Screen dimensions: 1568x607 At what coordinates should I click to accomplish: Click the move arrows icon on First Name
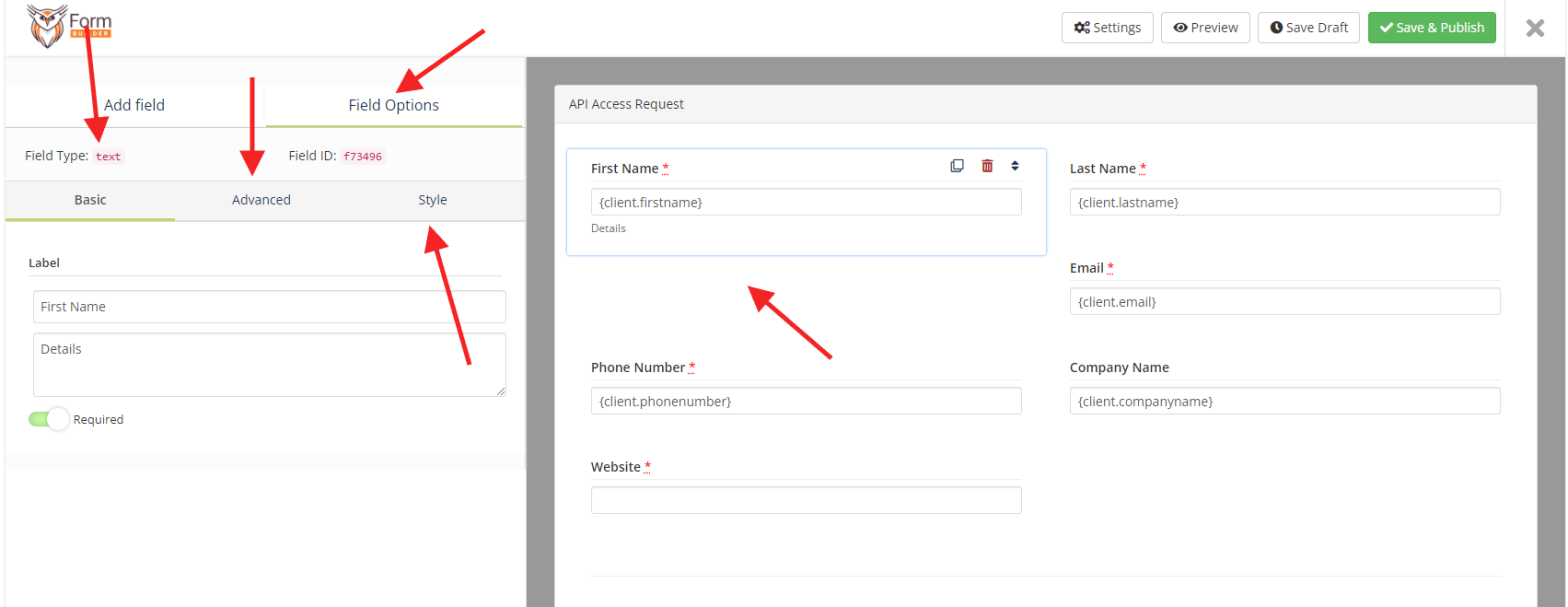click(x=1015, y=166)
